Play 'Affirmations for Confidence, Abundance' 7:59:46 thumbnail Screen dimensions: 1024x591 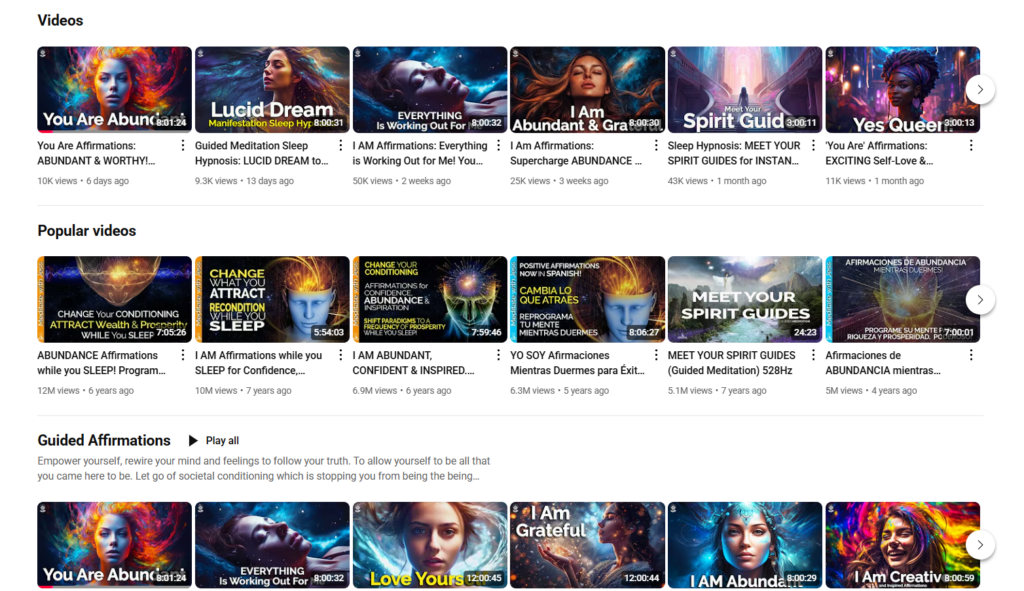(x=430, y=299)
